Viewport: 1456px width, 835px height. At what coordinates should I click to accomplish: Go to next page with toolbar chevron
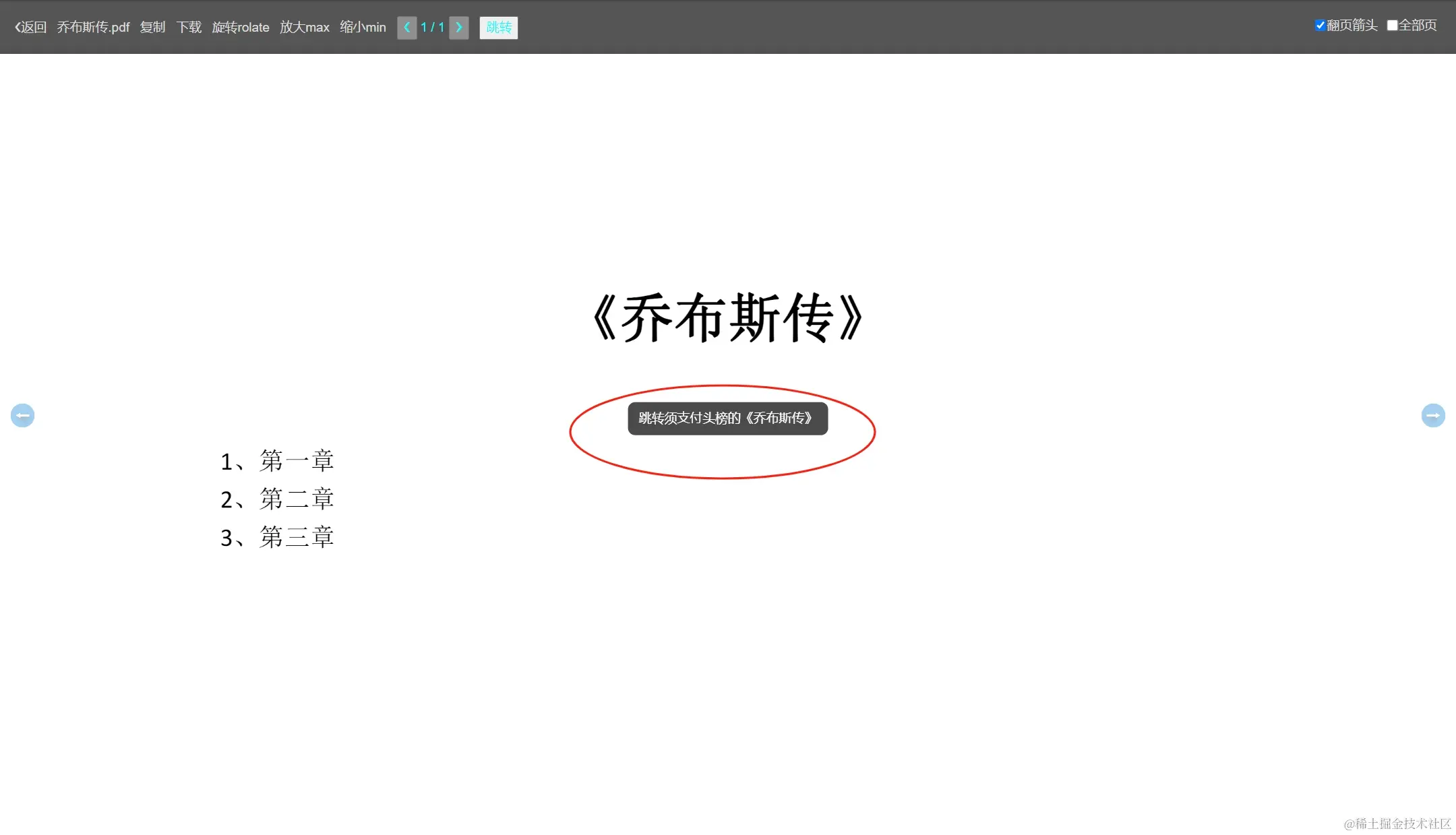[x=459, y=28]
